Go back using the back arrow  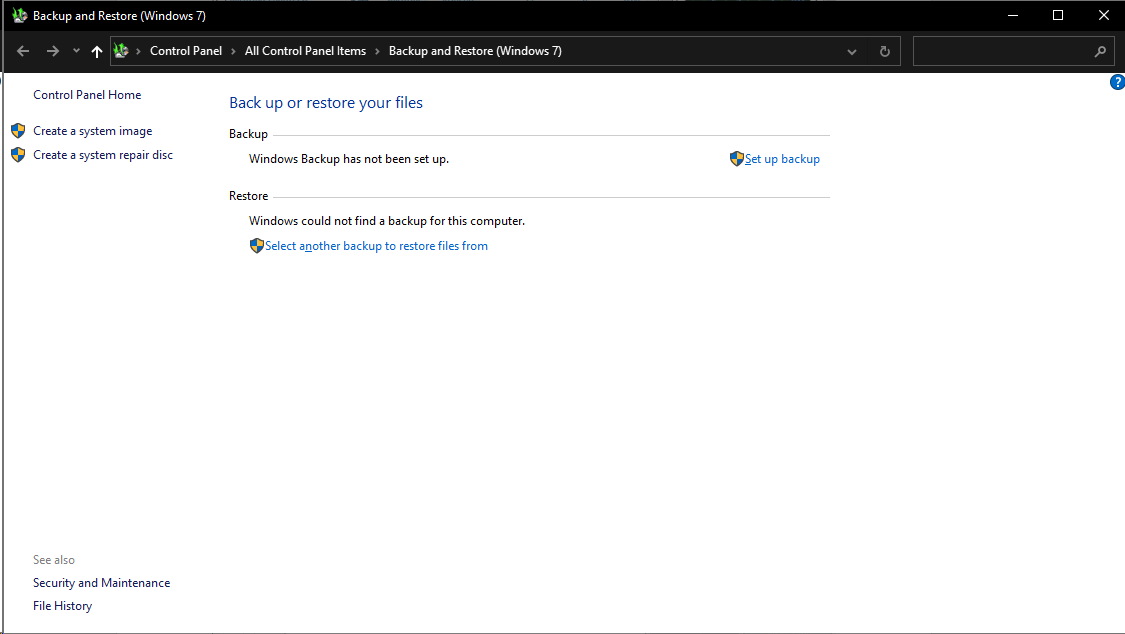click(23, 51)
